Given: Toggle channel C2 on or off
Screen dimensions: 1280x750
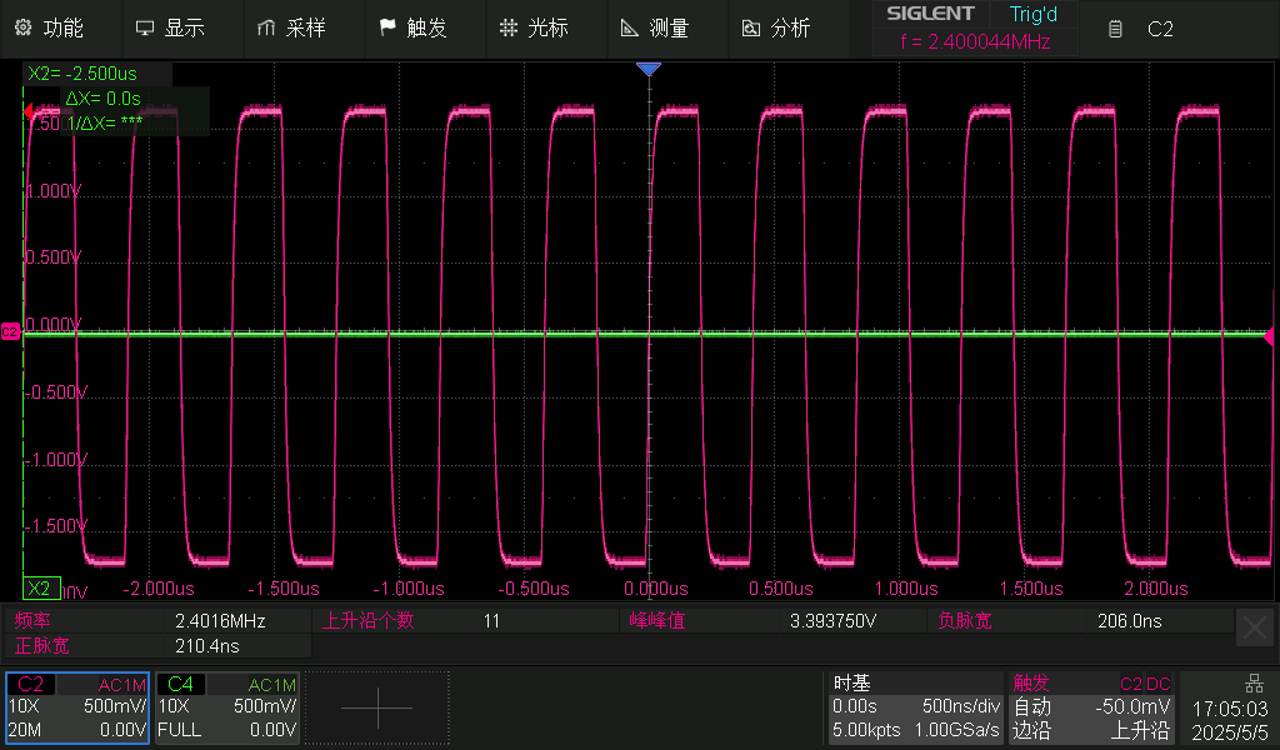Looking at the screenshot, I should click(x=31, y=683).
